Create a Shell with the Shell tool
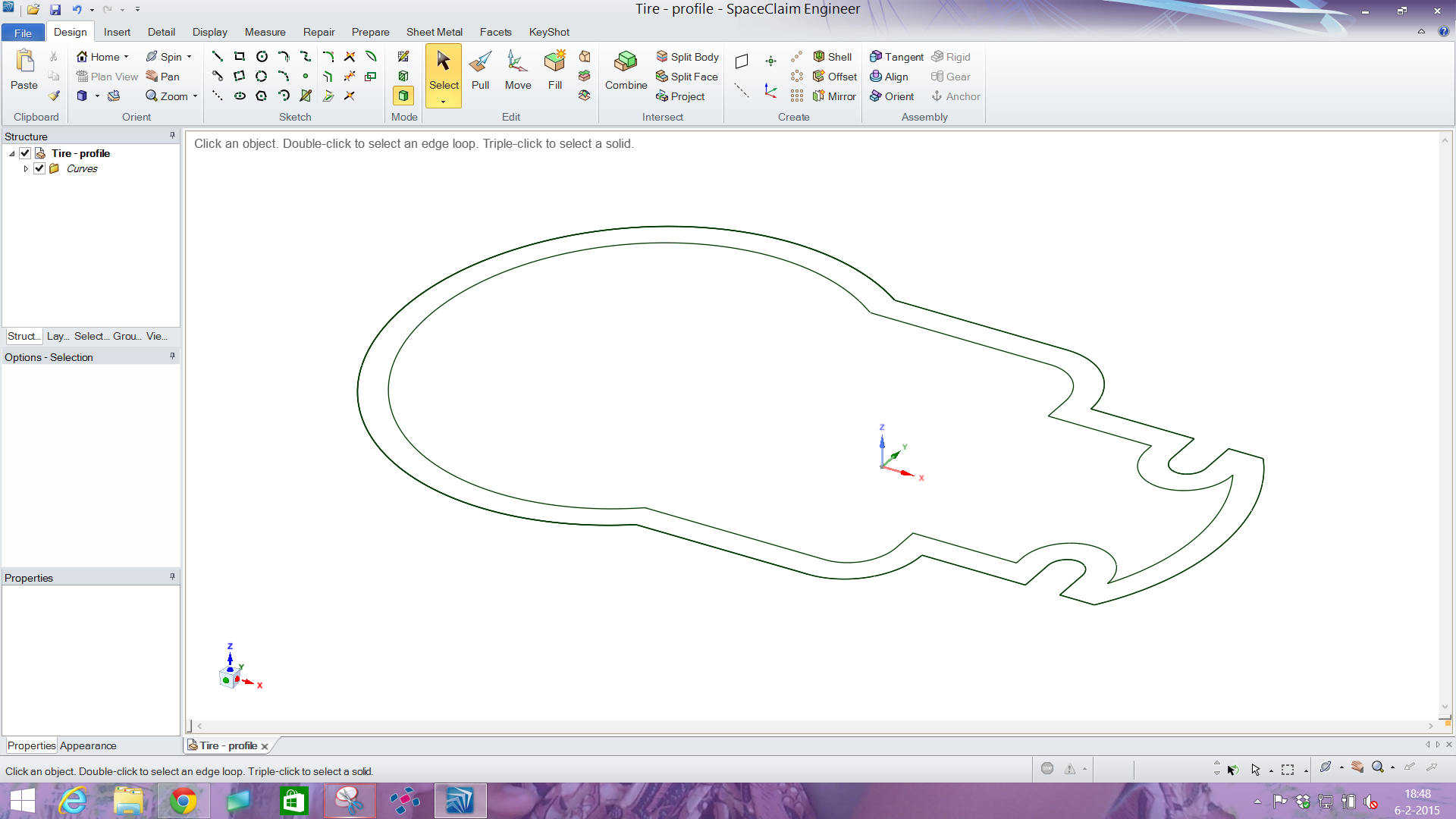This screenshot has height=819, width=1456. (832, 57)
